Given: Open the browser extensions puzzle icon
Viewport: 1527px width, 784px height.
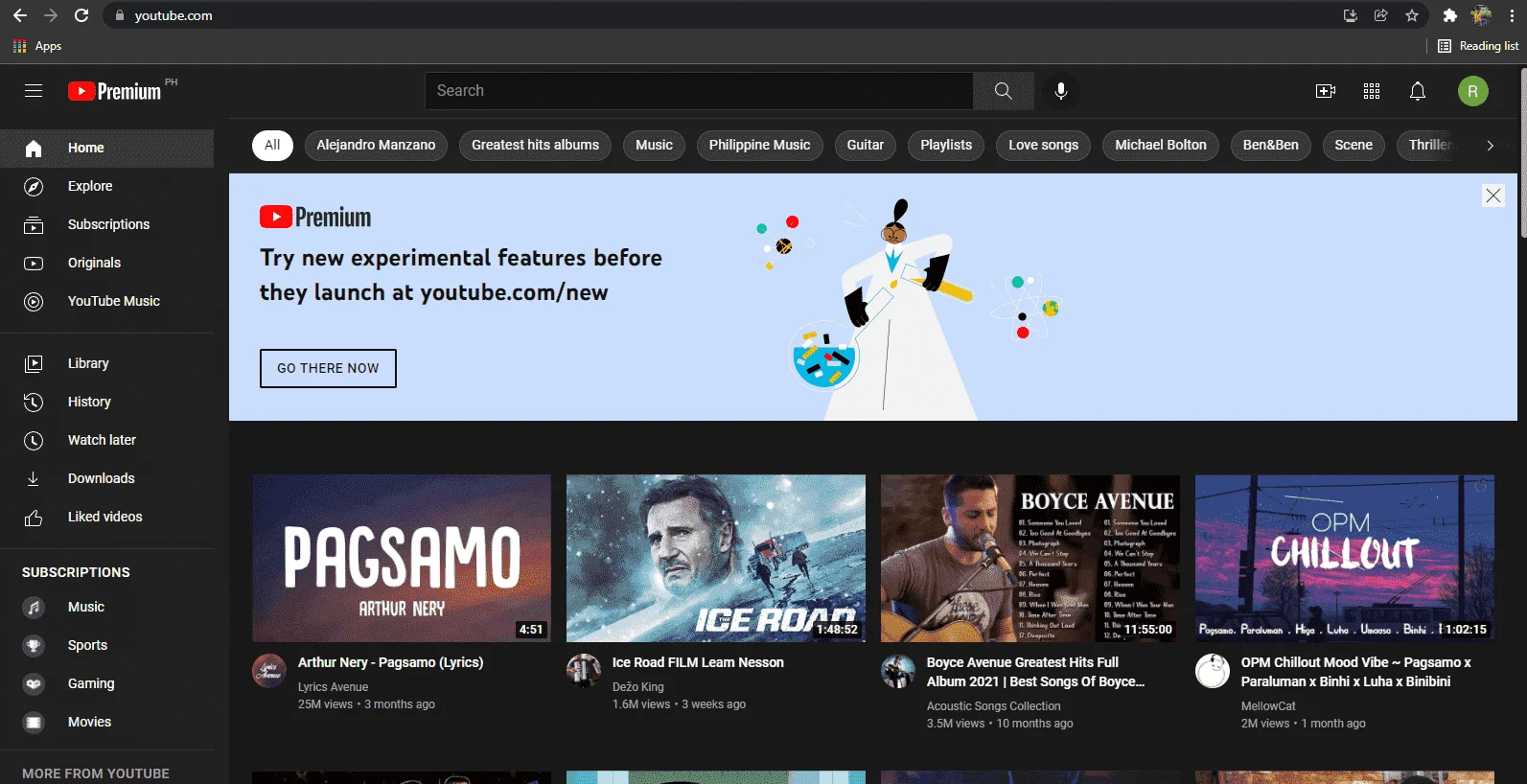Looking at the screenshot, I should pos(1449,15).
